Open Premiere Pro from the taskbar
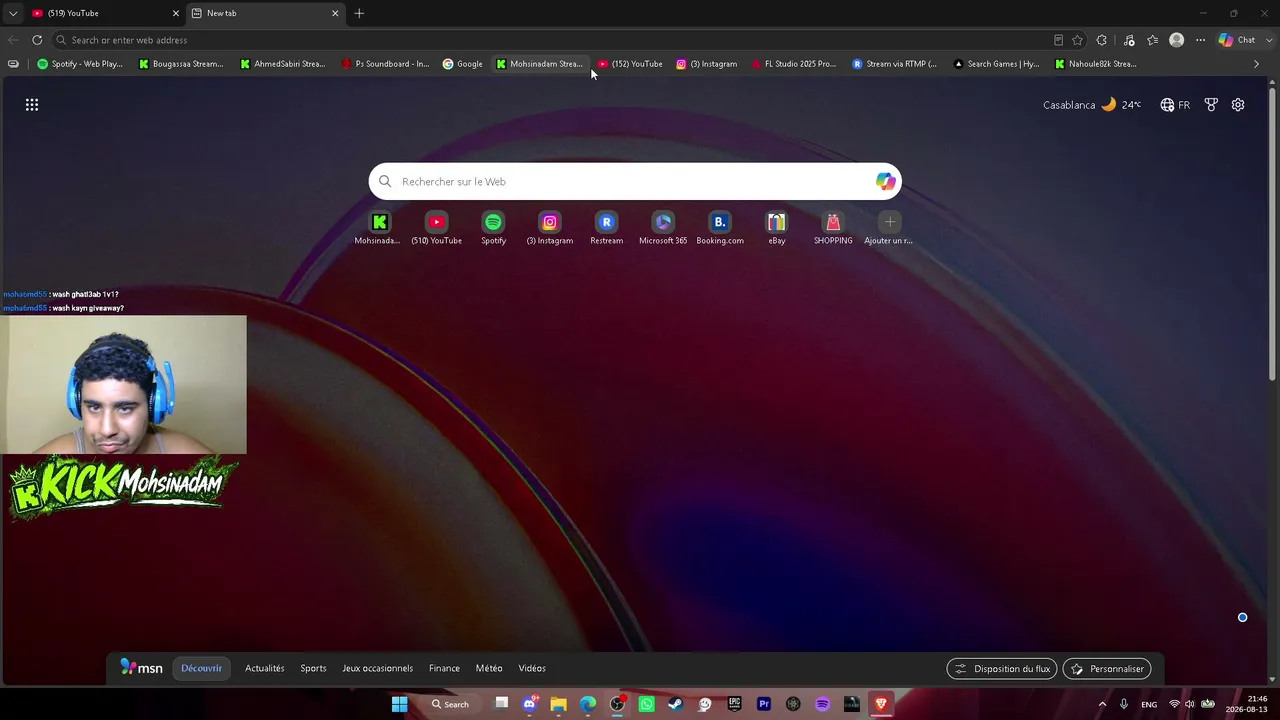 coord(764,704)
